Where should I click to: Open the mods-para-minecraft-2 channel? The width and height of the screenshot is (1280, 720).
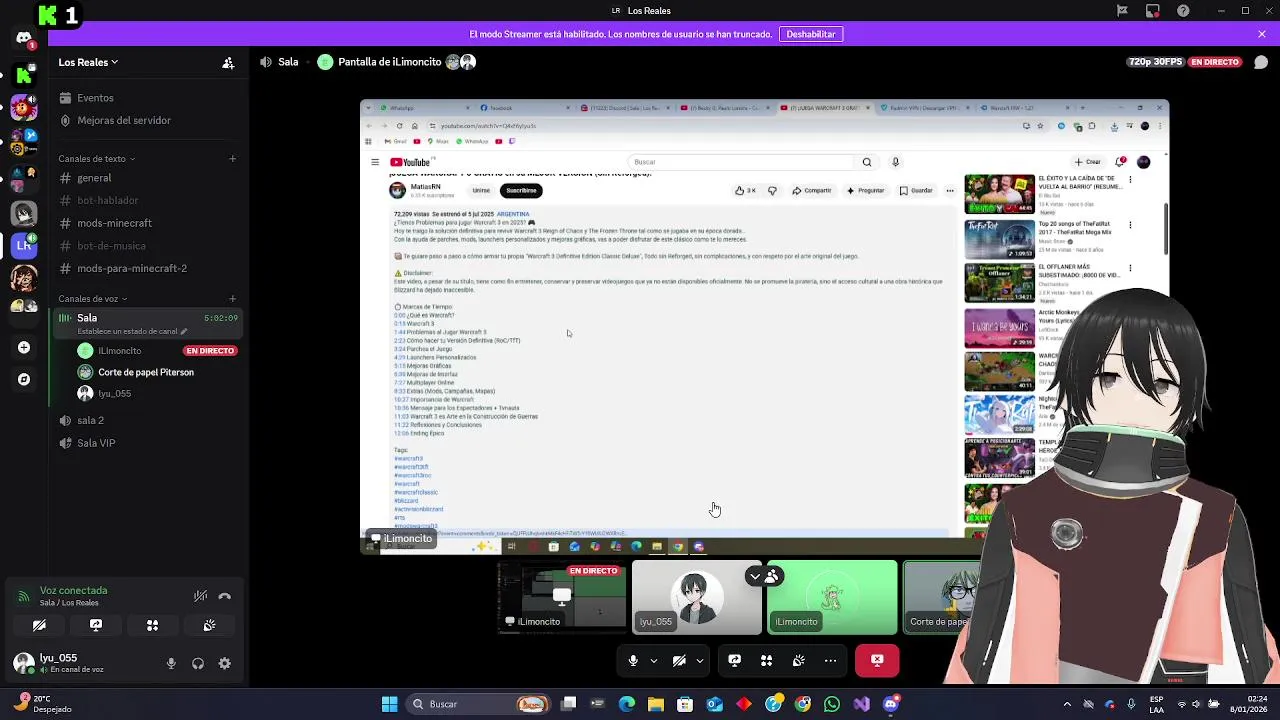point(148,268)
